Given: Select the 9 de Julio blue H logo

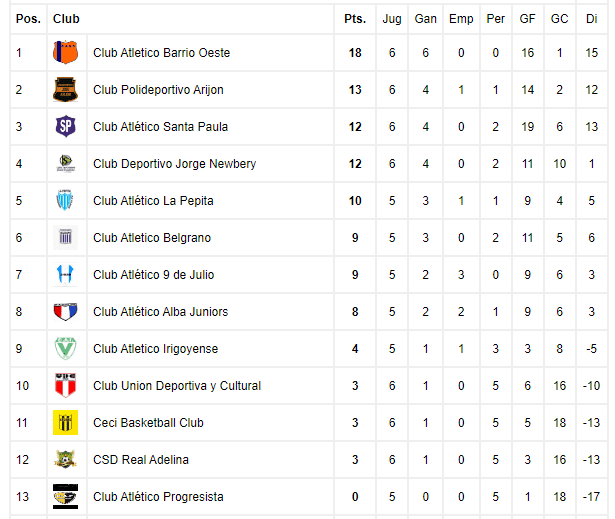Looking at the screenshot, I should [x=65, y=274].
